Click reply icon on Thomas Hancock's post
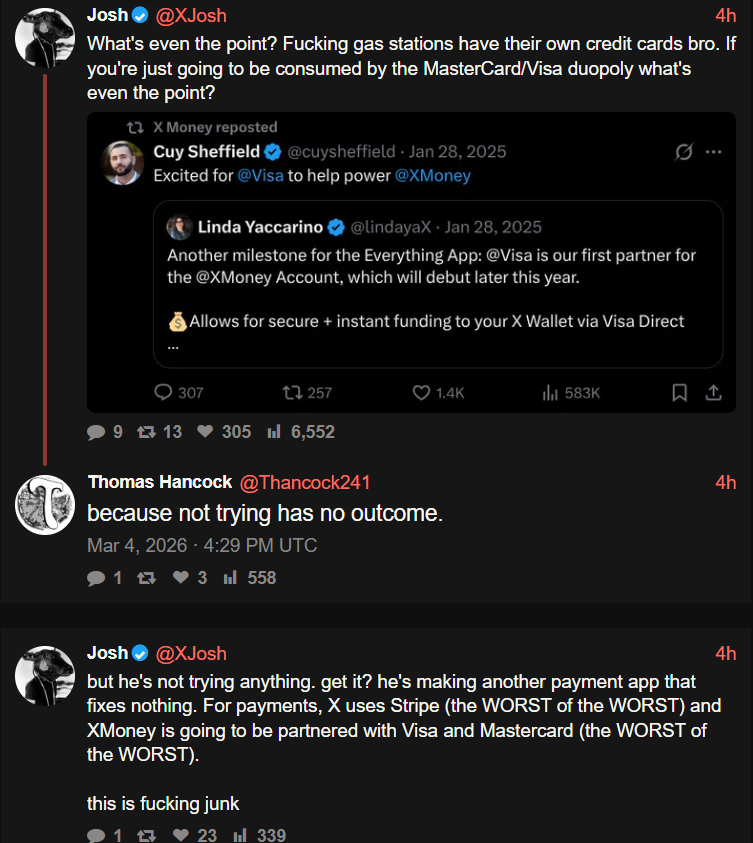753x843 pixels. click(96, 578)
